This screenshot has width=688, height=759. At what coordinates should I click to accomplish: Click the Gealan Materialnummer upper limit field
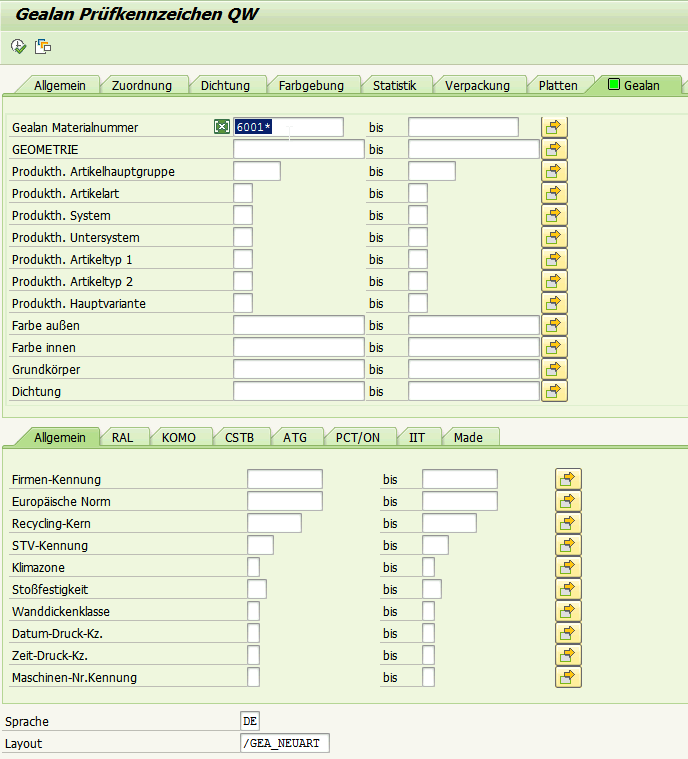coord(463,127)
